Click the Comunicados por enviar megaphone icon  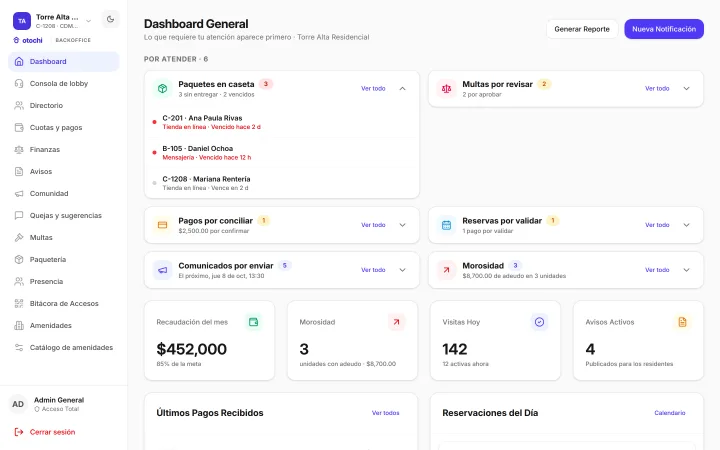[x=163, y=270]
